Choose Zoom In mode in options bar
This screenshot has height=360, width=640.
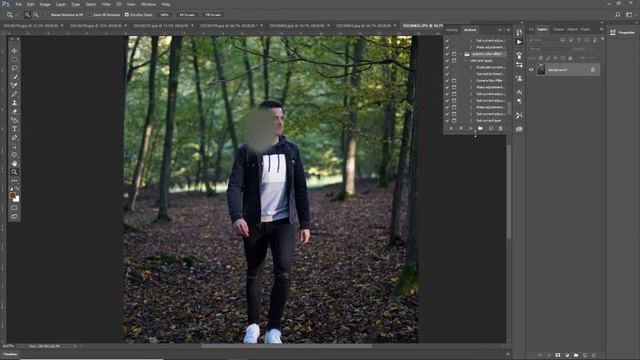click(27, 15)
